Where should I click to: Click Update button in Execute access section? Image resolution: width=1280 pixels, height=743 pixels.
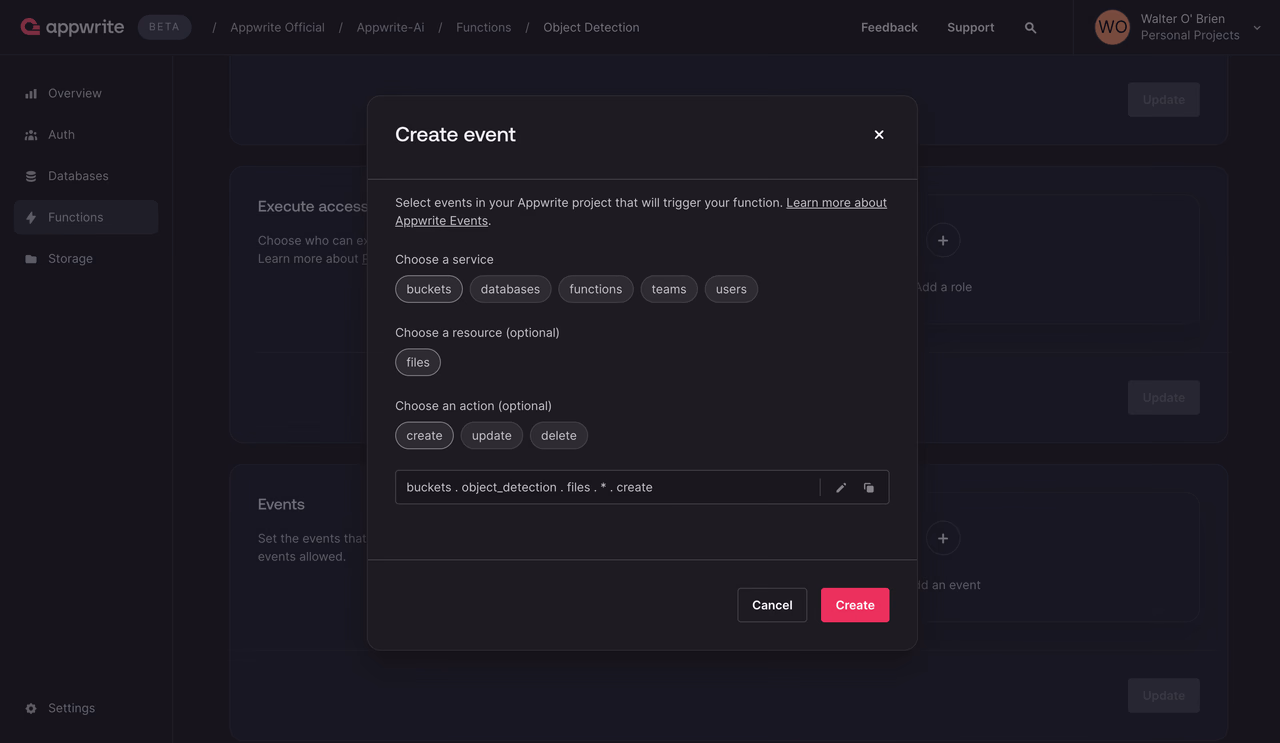tap(1164, 398)
